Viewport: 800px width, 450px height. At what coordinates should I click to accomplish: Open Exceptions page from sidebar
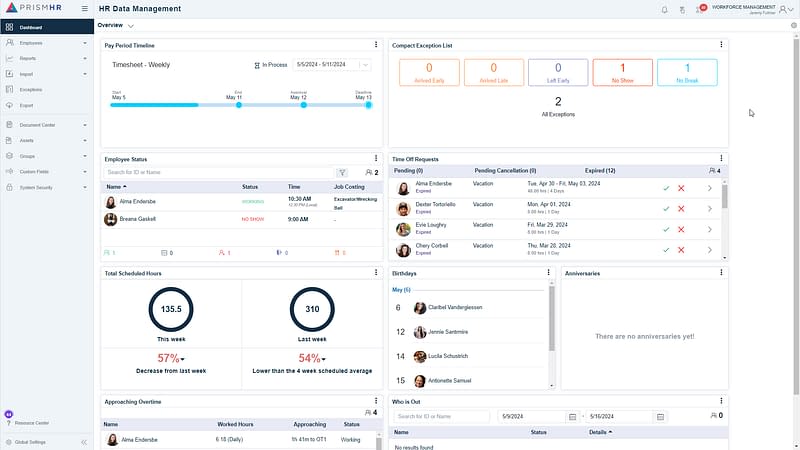[31, 89]
